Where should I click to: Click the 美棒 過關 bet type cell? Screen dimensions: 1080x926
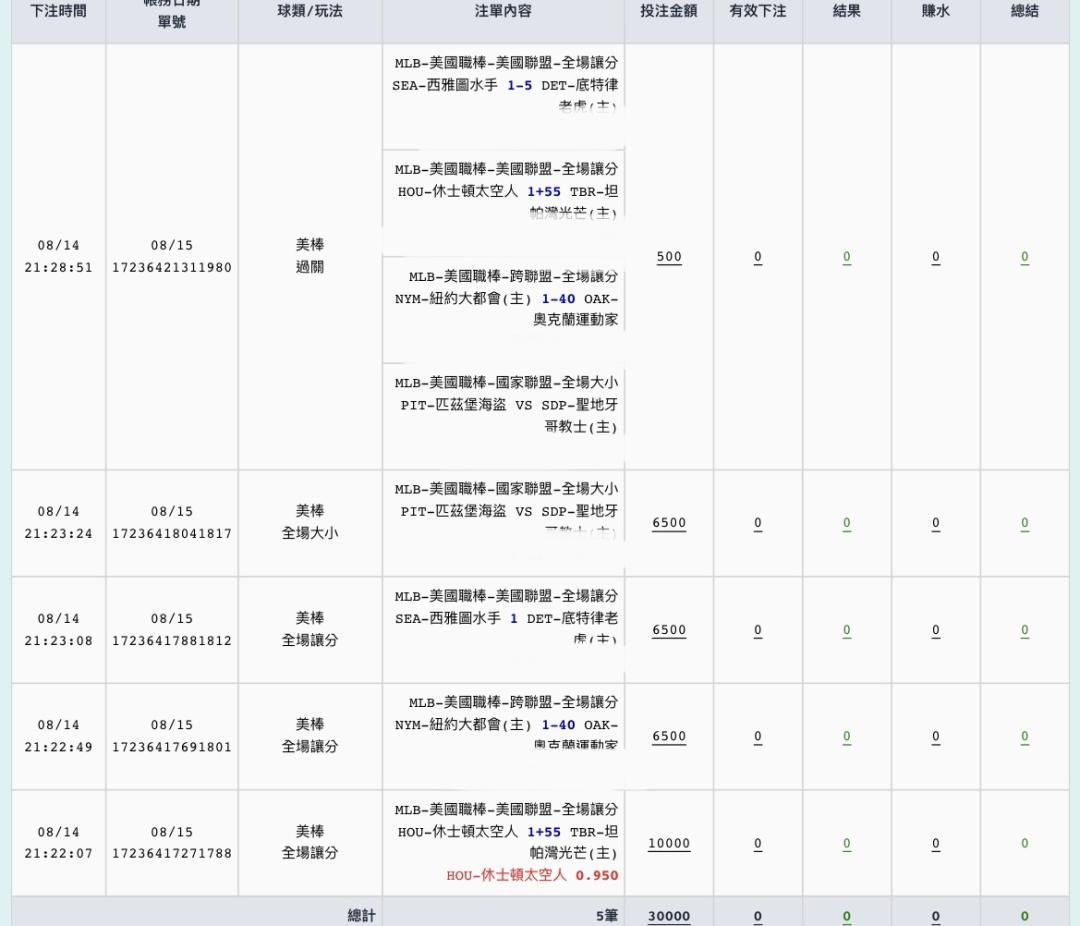(310, 256)
